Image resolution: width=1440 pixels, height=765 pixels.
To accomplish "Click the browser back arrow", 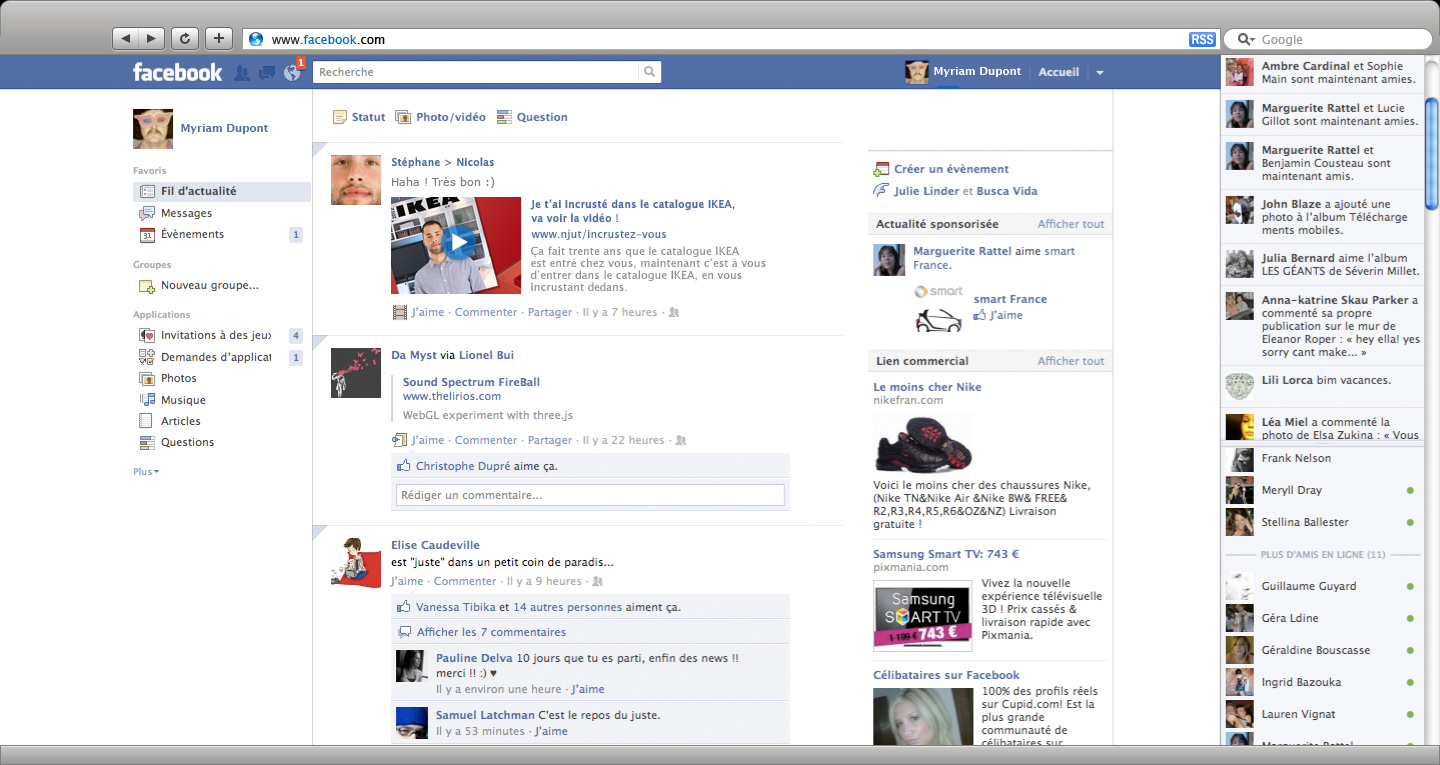I will pos(126,39).
